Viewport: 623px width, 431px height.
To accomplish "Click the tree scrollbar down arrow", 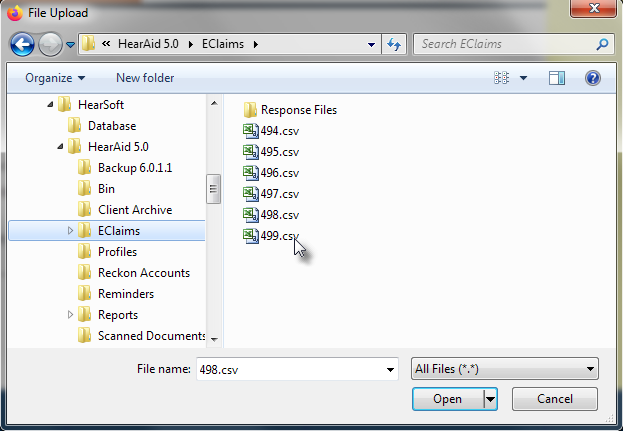I will point(214,340).
